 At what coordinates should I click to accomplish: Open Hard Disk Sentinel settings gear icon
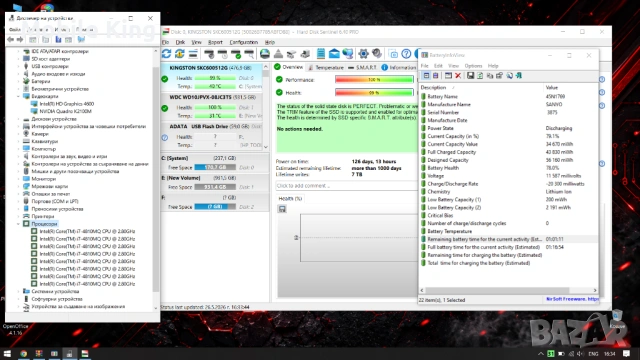(363, 54)
